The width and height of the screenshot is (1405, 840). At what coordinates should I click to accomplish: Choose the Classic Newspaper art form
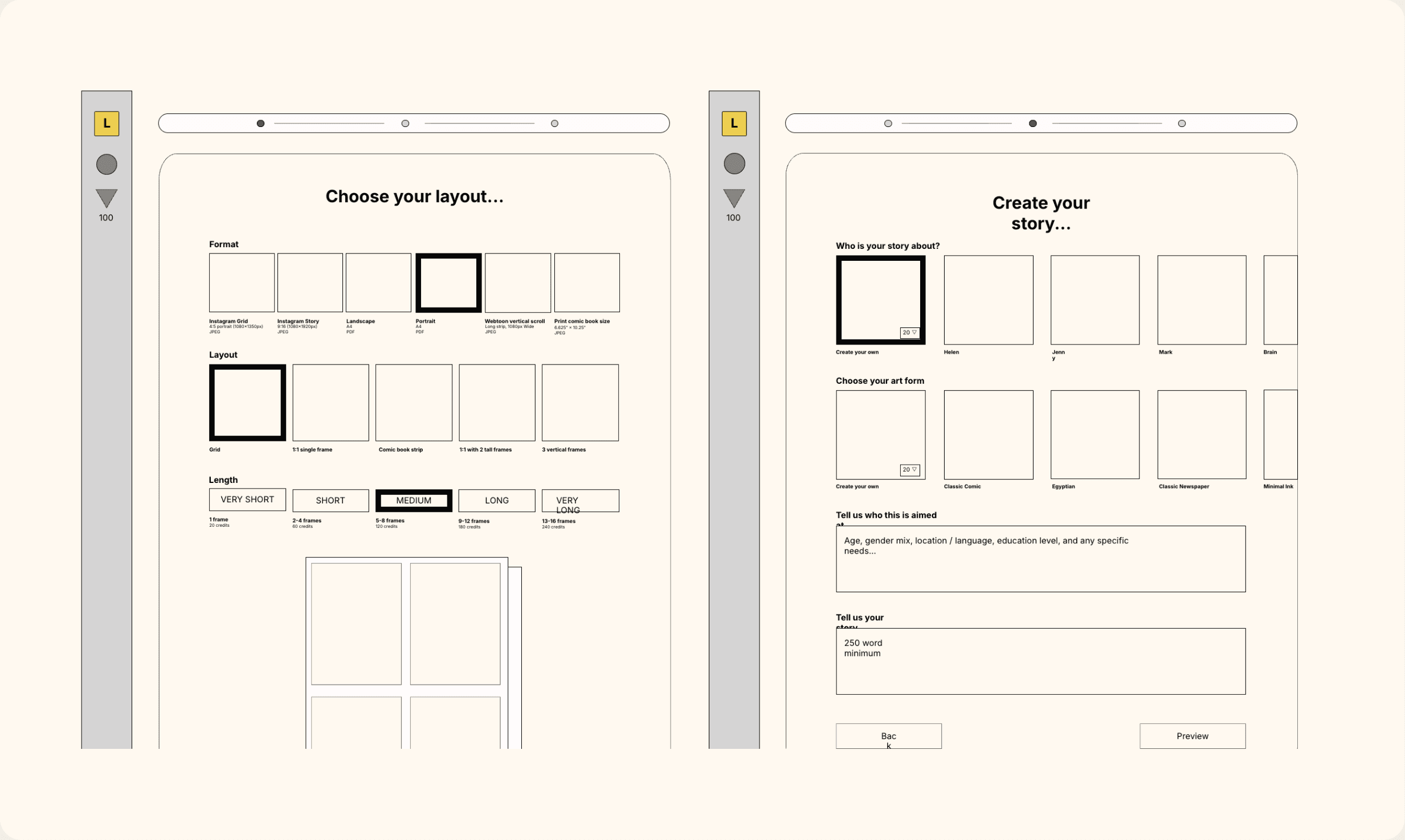tap(1201, 435)
